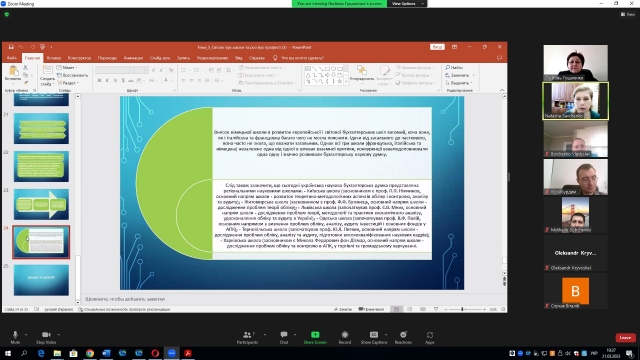This screenshot has height=360, width=640.
Task: Toggle Bold formatting in PowerPoint ribbon
Action: pyautogui.click(x=99, y=81)
